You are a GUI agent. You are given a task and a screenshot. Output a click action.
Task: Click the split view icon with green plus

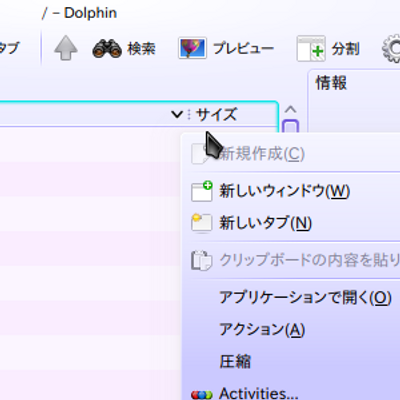(311, 49)
